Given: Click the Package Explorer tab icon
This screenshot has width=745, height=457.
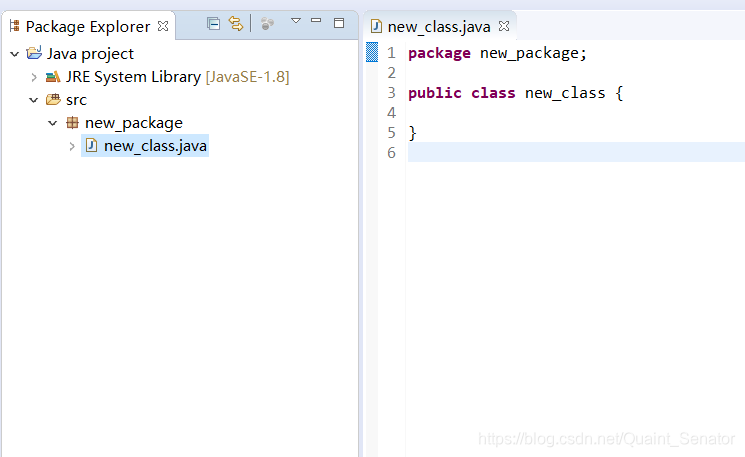Looking at the screenshot, I should (x=14, y=26).
